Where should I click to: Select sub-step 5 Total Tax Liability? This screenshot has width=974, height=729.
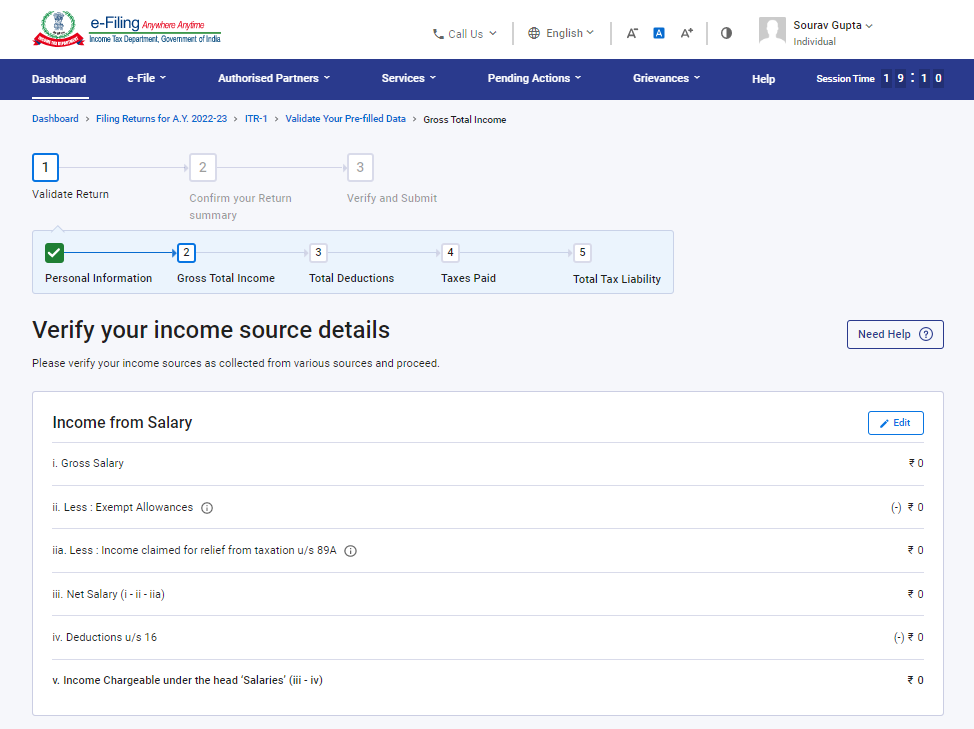click(x=582, y=253)
